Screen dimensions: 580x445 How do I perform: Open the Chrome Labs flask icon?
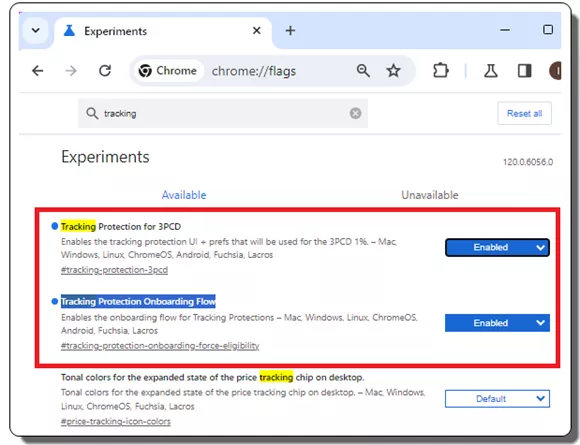pyautogui.click(x=491, y=71)
